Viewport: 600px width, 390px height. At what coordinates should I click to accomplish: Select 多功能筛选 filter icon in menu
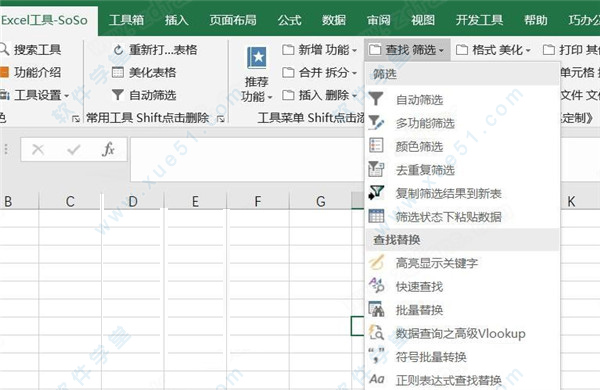(376, 122)
